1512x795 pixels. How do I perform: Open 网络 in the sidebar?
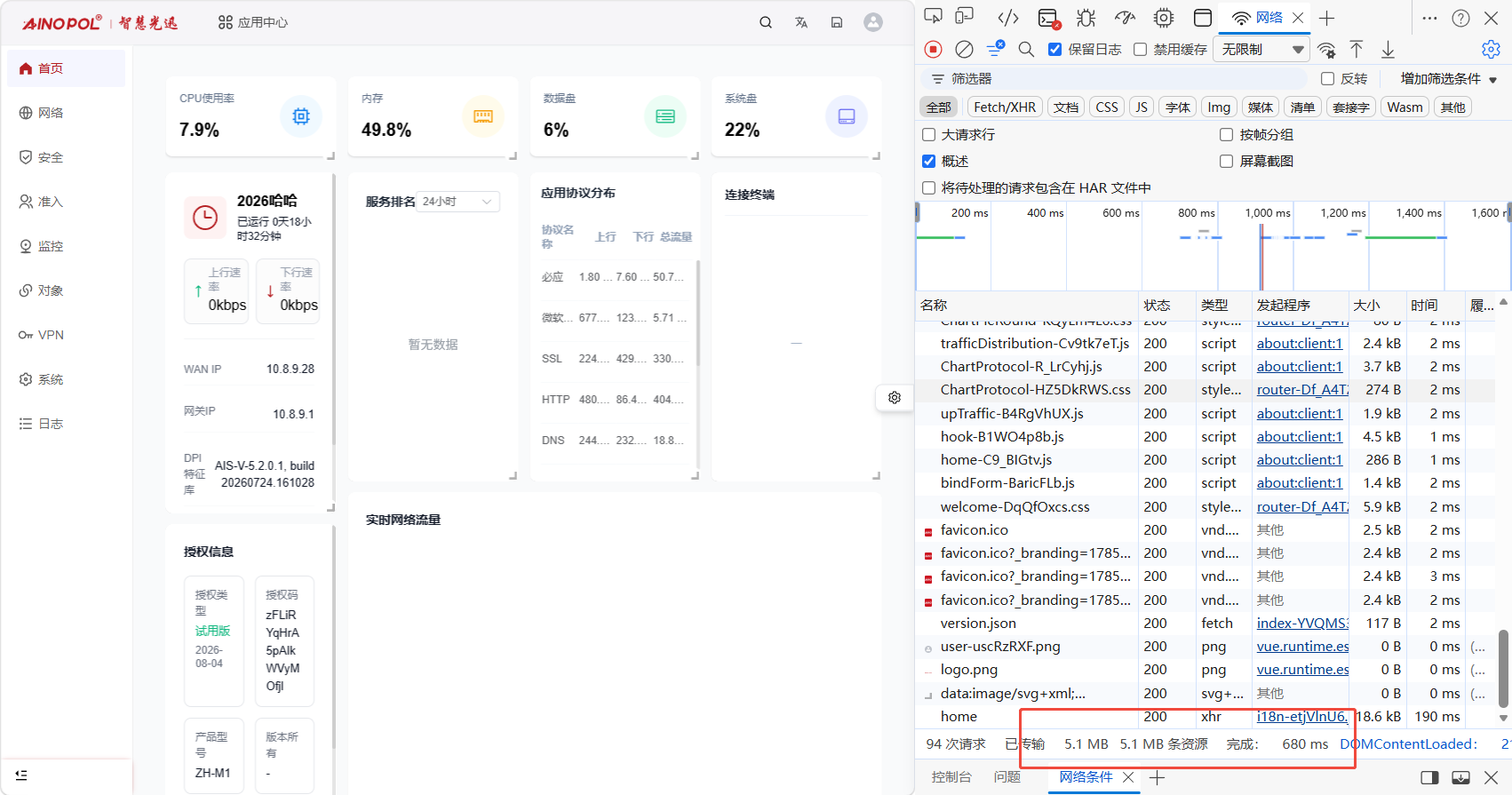(x=67, y=113)
